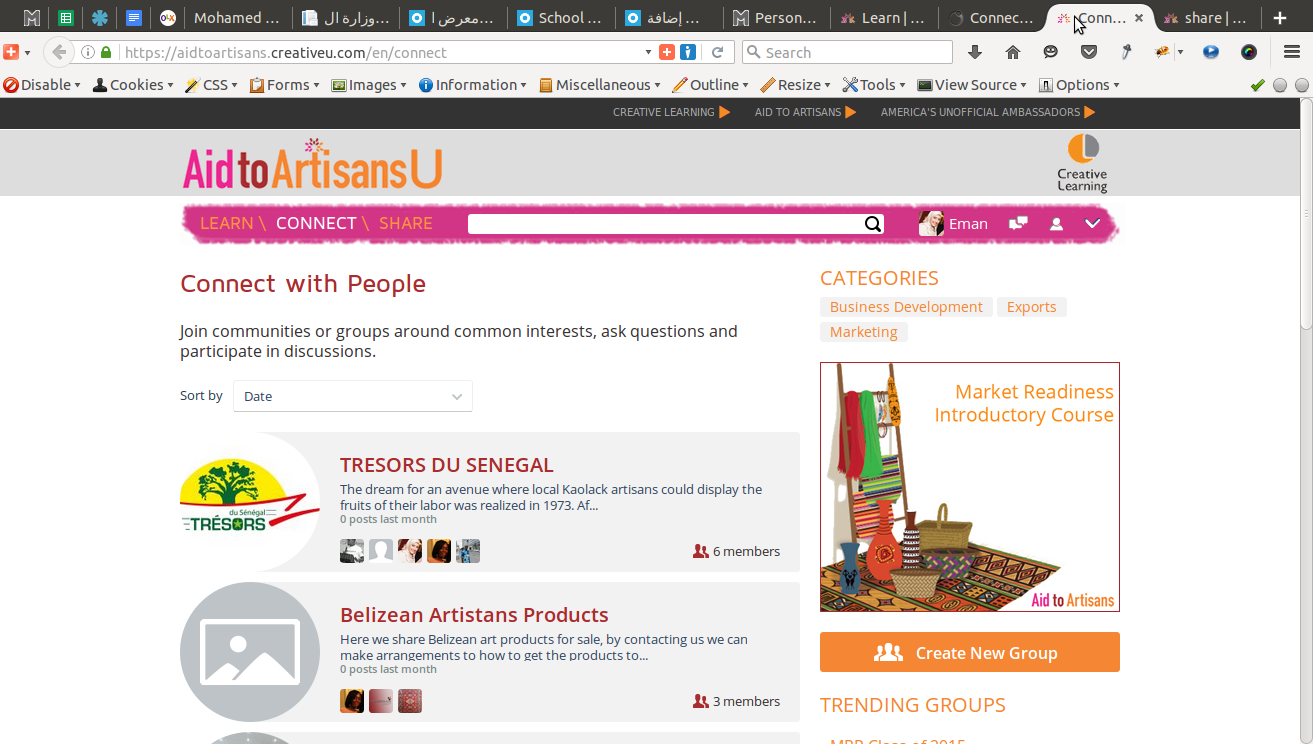
Task: Open a new browser tab with plus
Action: (x=1280, y=18)
